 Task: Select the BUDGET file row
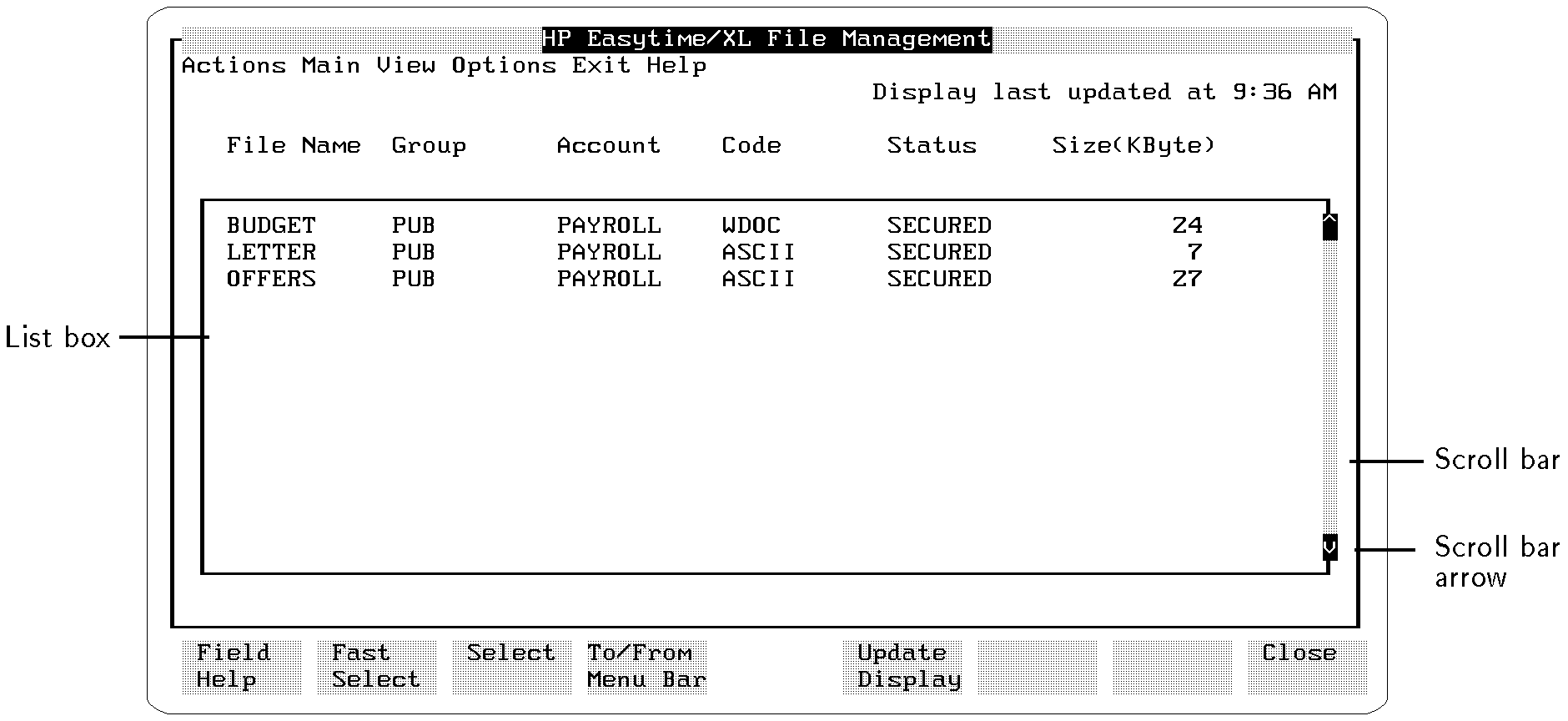pyautogui.click(x=271, y=226)
